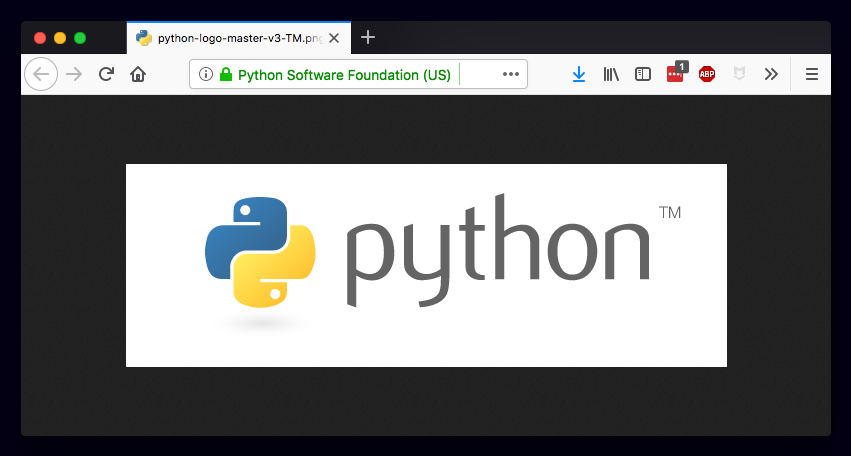Click the greyed-out shield extension icon
851x456 pixels.
point(739,74)
